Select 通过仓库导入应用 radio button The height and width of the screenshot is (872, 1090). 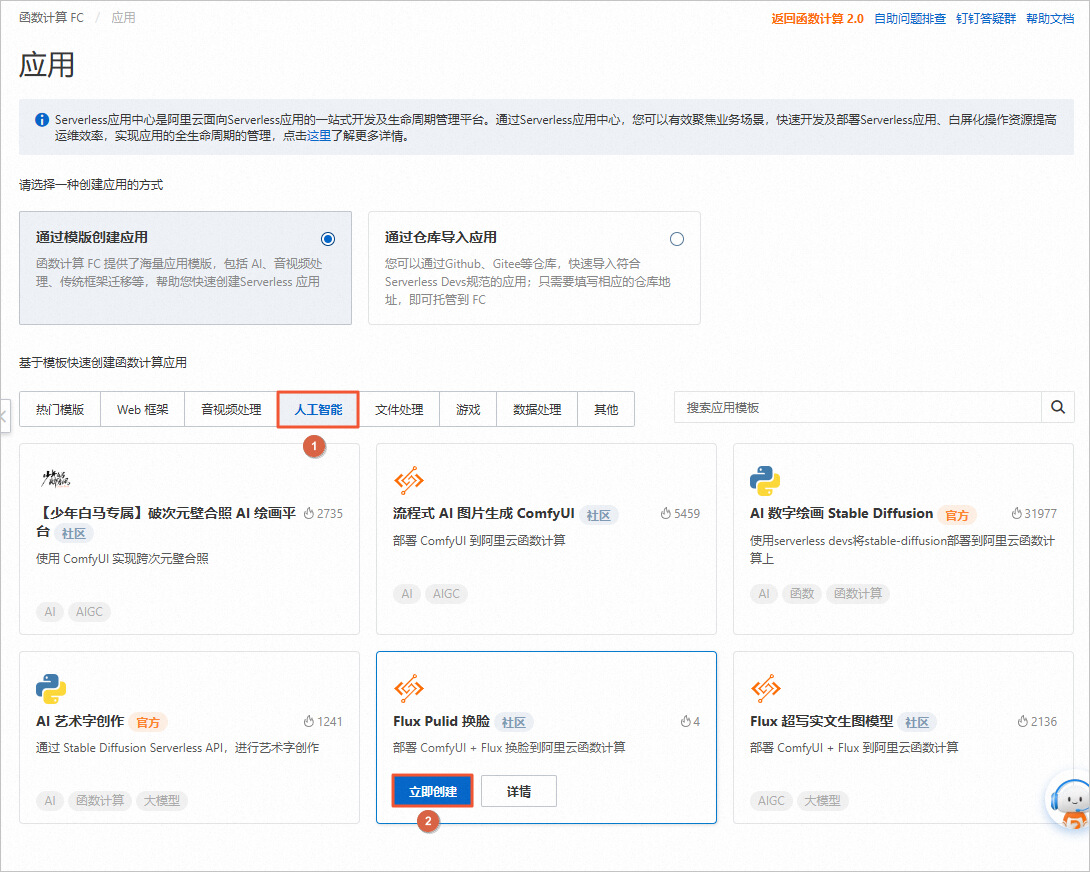676,239
